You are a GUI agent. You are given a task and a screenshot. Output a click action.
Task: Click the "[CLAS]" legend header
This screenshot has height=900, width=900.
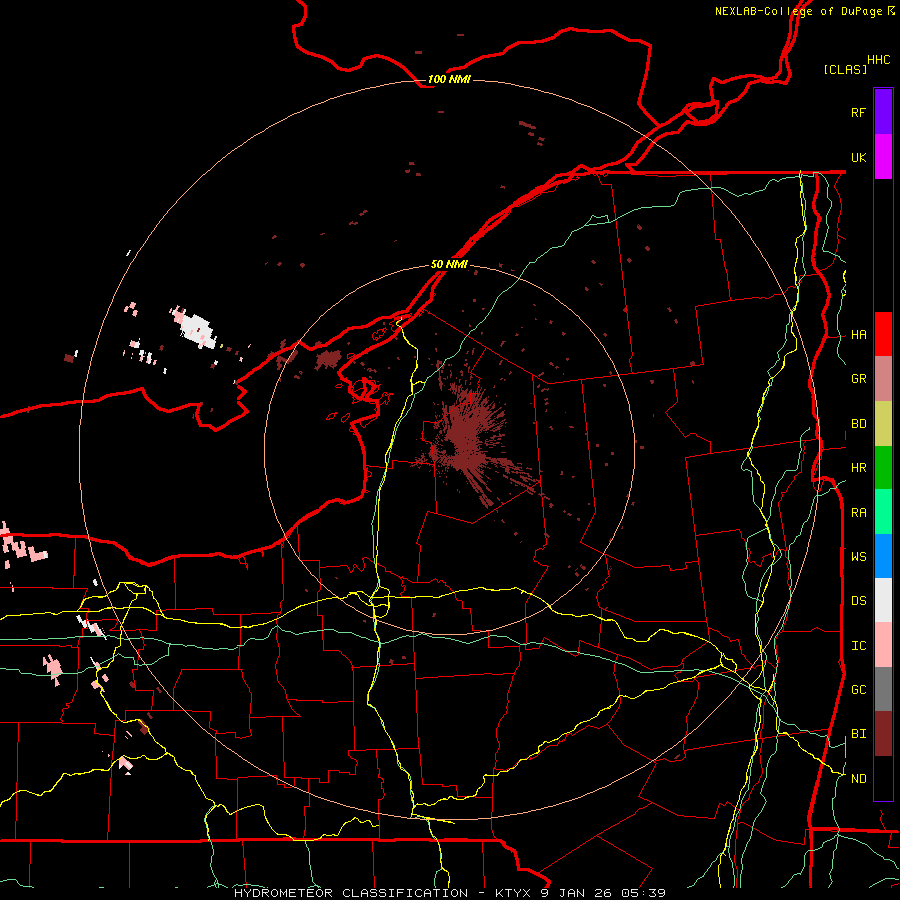click(845, 69)
